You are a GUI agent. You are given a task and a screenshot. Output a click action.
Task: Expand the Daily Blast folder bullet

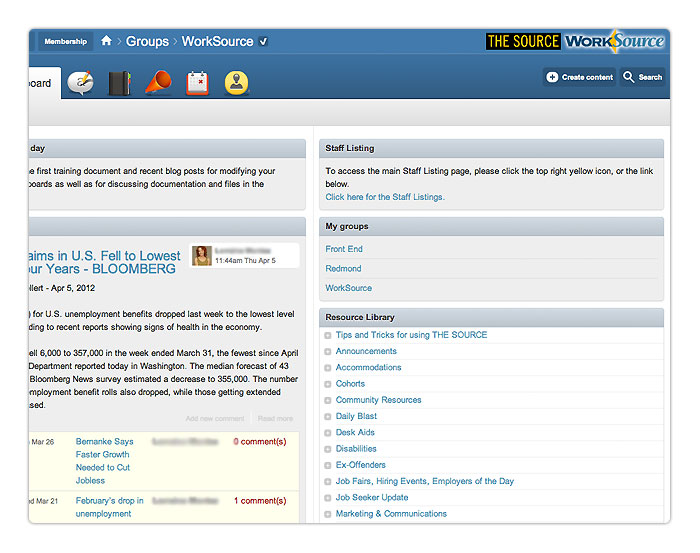coord(328,416)
